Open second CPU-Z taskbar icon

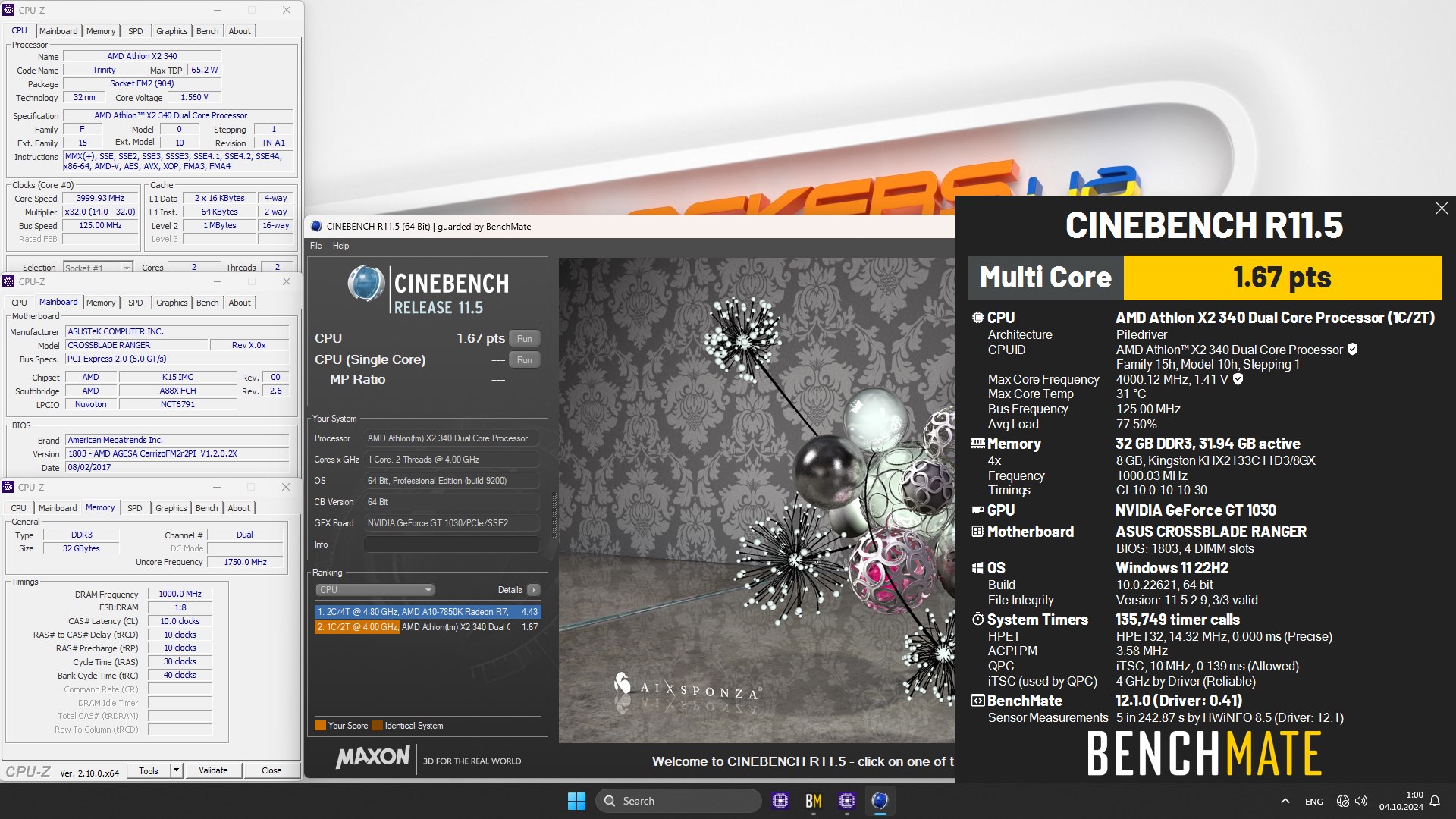[x=847, y=801]
